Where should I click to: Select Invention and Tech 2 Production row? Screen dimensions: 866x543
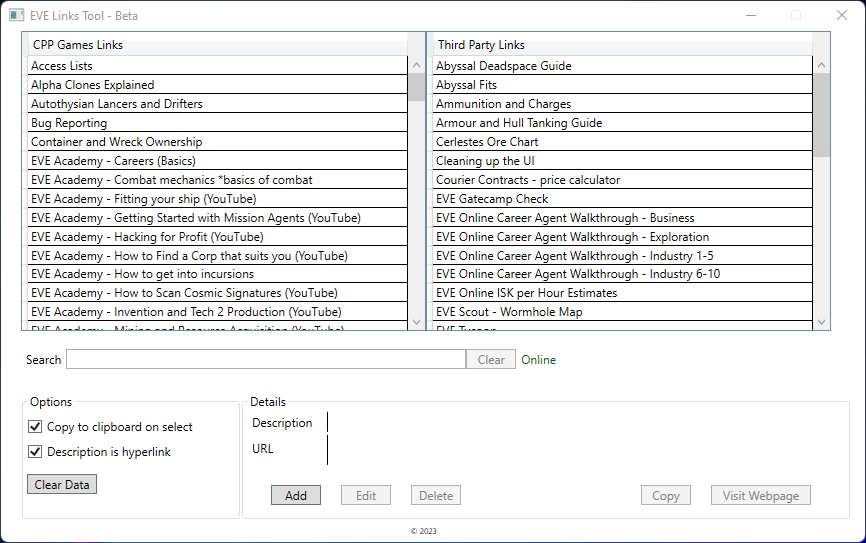coord(218,312)
